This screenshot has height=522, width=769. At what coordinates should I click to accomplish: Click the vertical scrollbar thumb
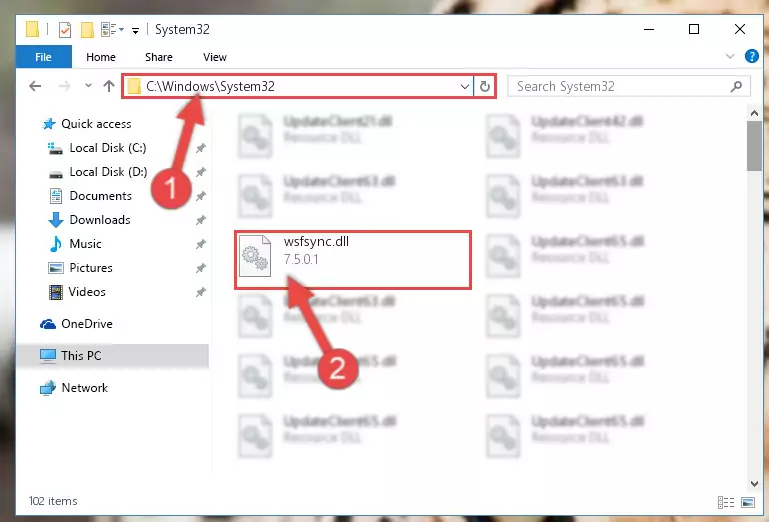[x=754, y=146]
